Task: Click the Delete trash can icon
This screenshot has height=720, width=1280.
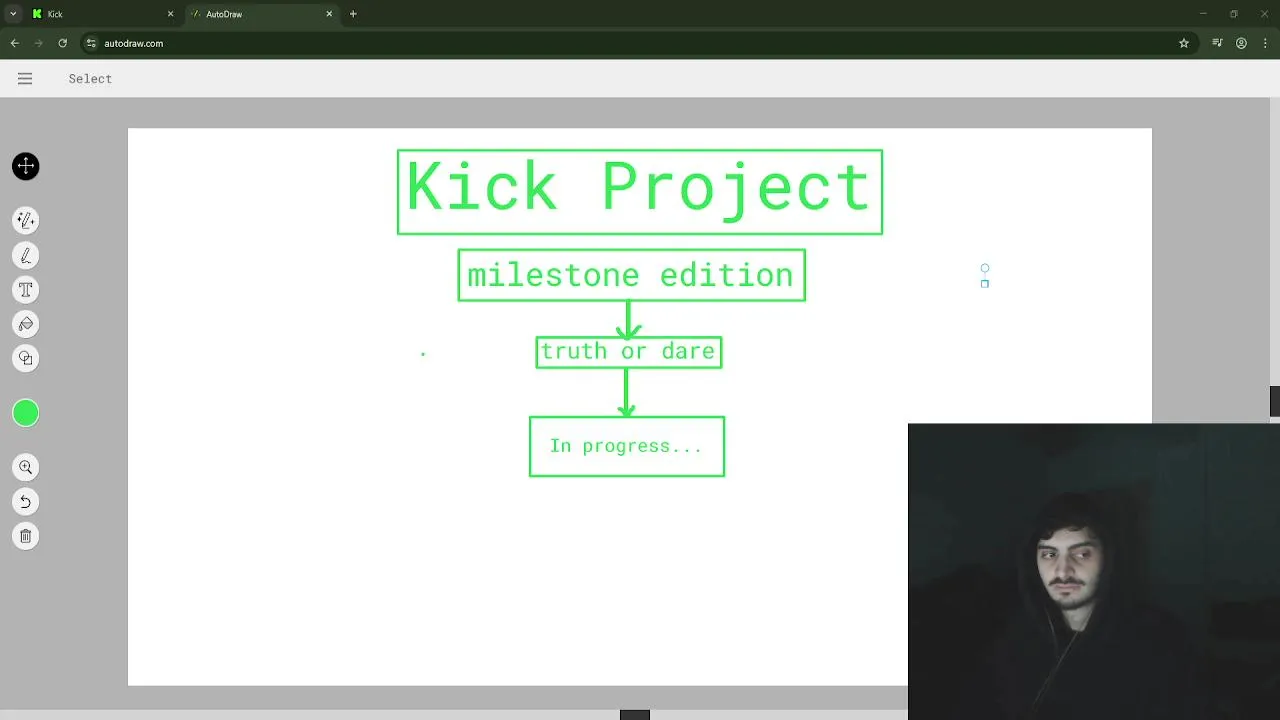Action: (26, 536)
